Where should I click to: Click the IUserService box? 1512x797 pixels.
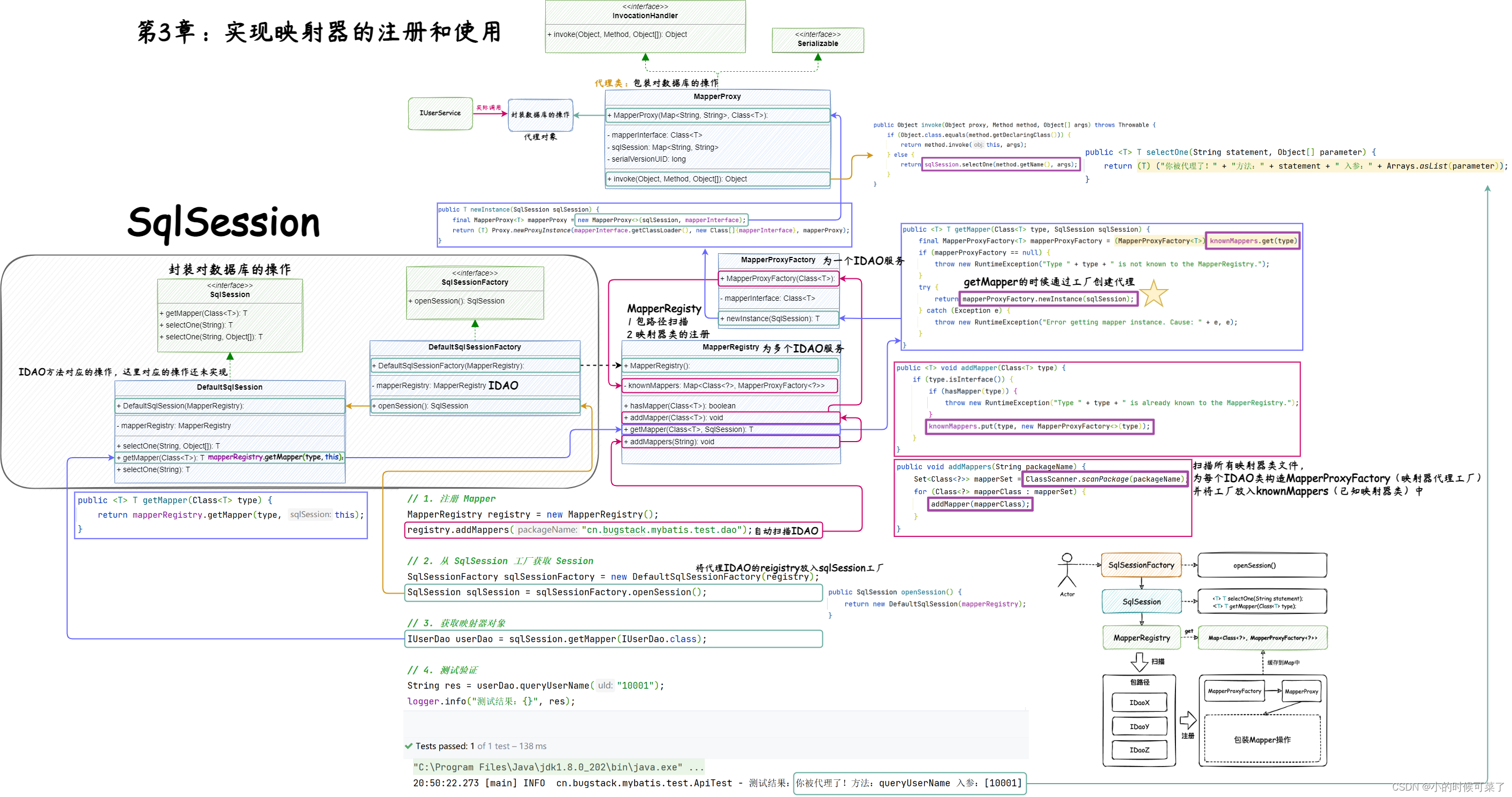[x=440, y=113]
